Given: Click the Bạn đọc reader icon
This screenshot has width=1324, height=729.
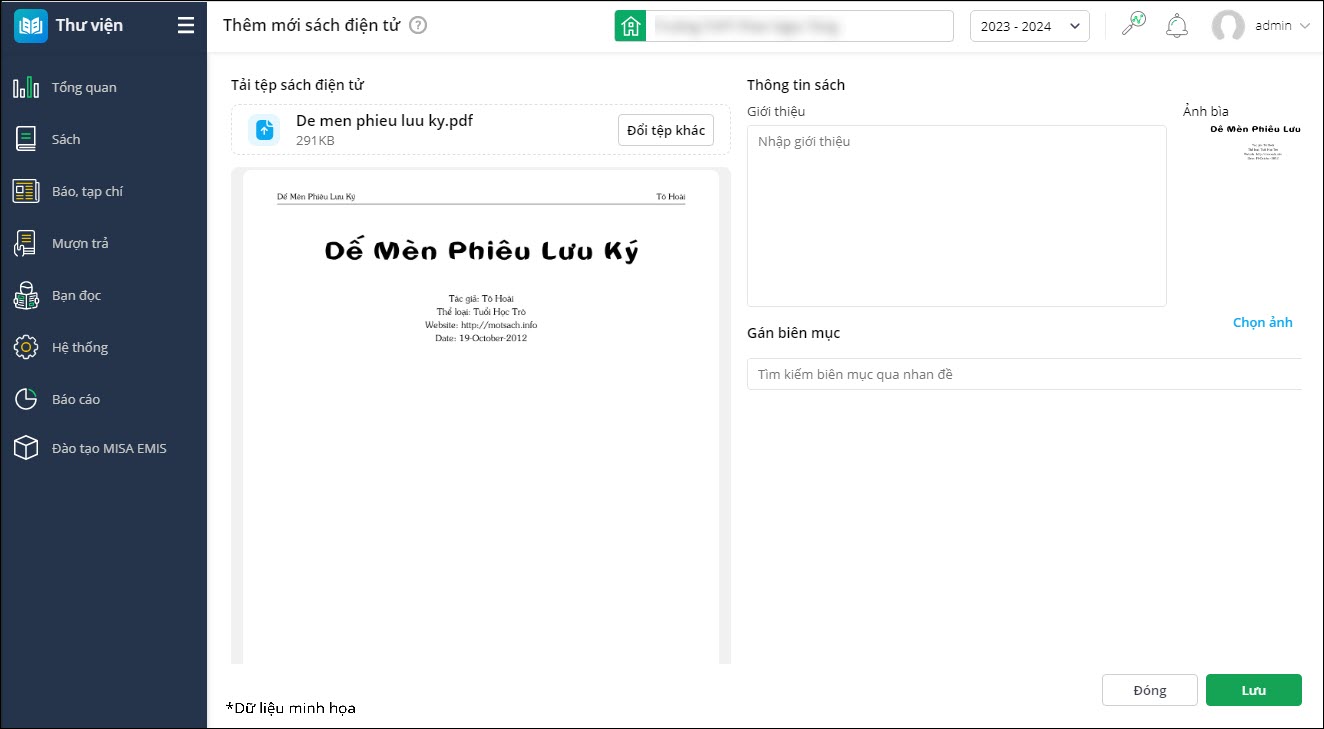Looking at the screenshot, I should [x=26, y=295].
